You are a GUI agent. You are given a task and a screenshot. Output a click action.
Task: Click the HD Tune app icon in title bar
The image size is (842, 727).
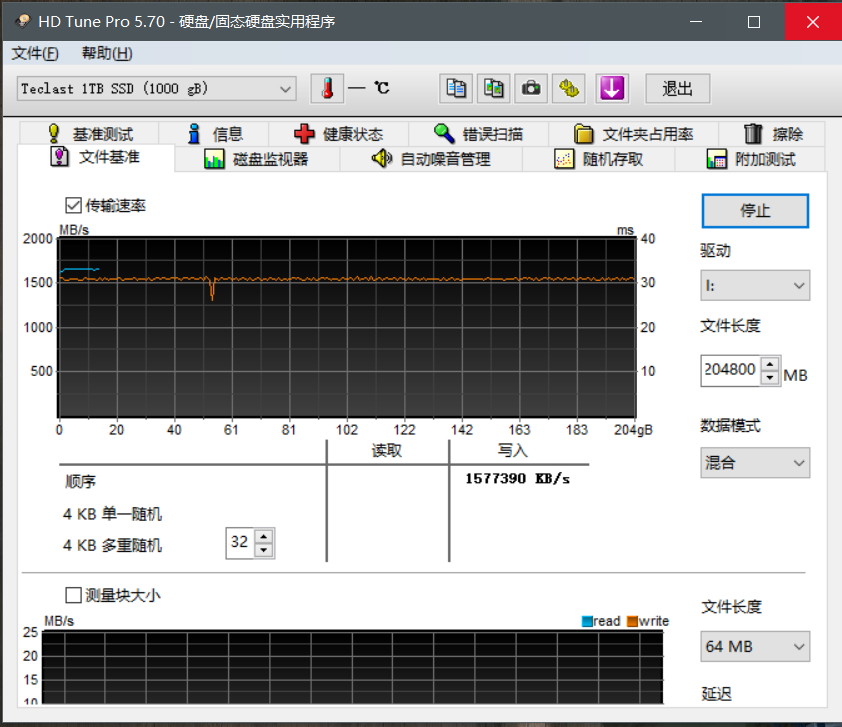point(23,21)
